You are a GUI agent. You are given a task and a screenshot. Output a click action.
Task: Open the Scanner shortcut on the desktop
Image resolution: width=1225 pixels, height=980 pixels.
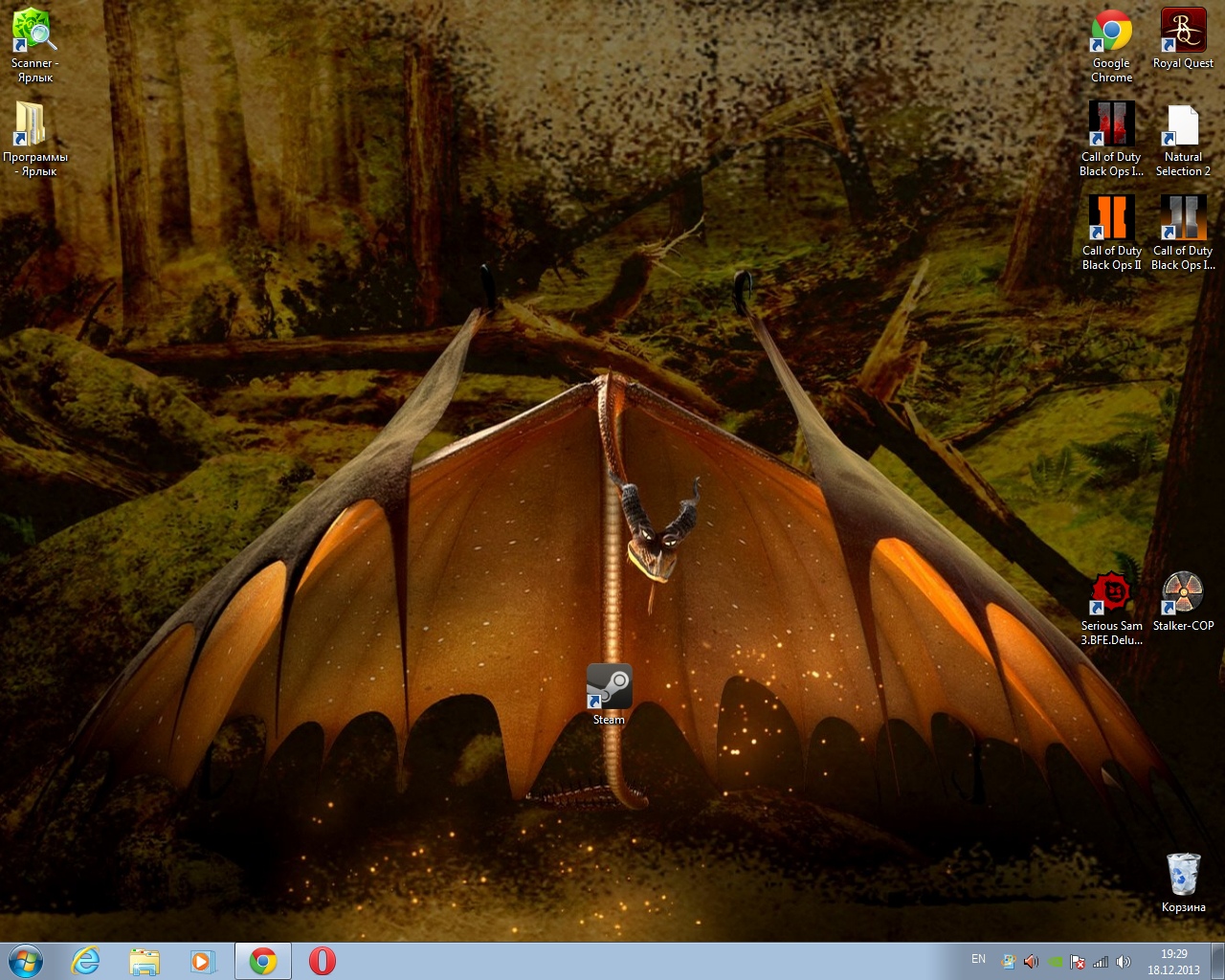(35, 45)
